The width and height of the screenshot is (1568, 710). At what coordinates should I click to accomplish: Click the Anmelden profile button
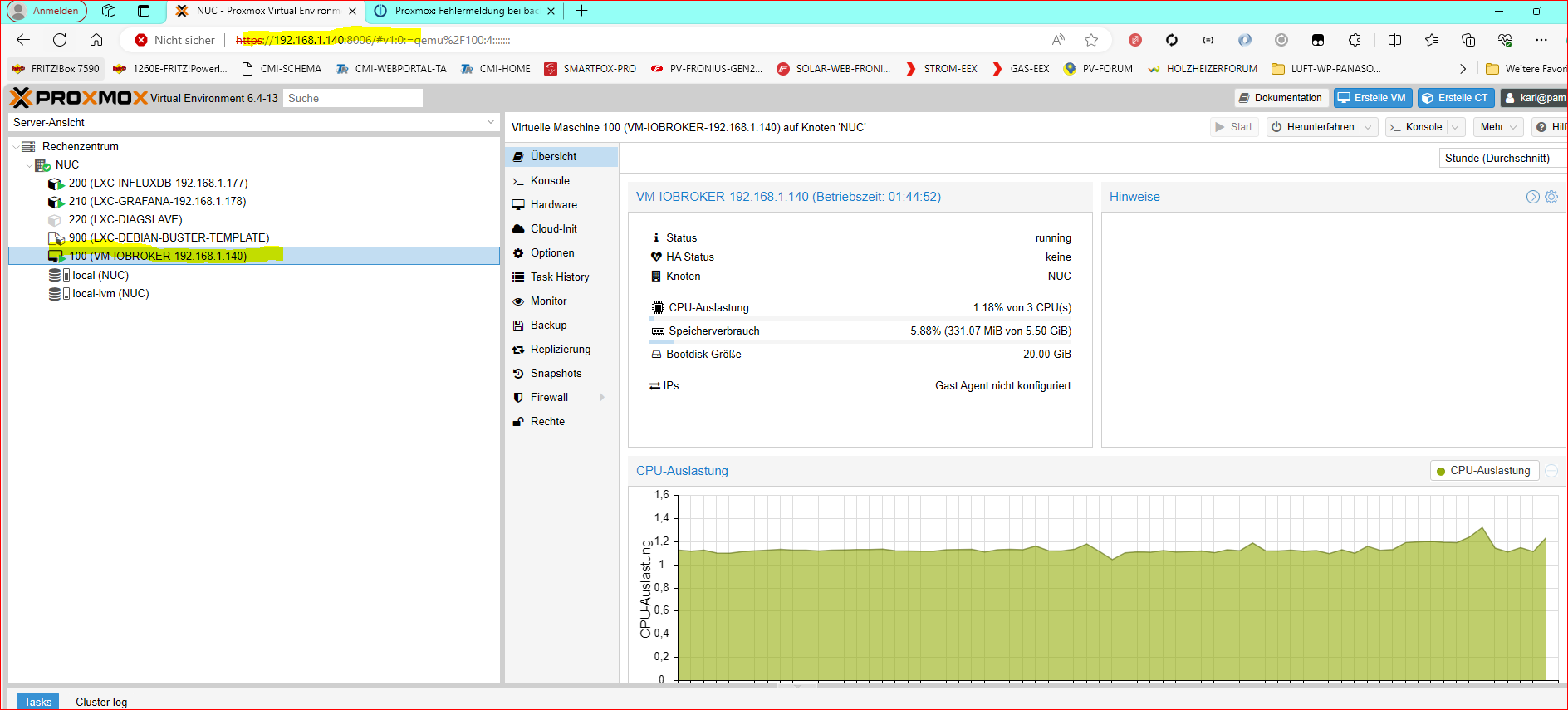tap(47, 11)
